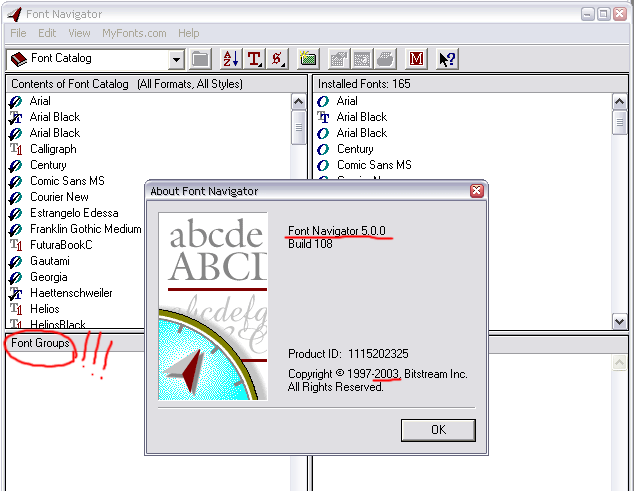Select Estrangelo Edessa in the catalog list
Image resolution: width=634 pixels, height=491 pixels.
point(74,213)
